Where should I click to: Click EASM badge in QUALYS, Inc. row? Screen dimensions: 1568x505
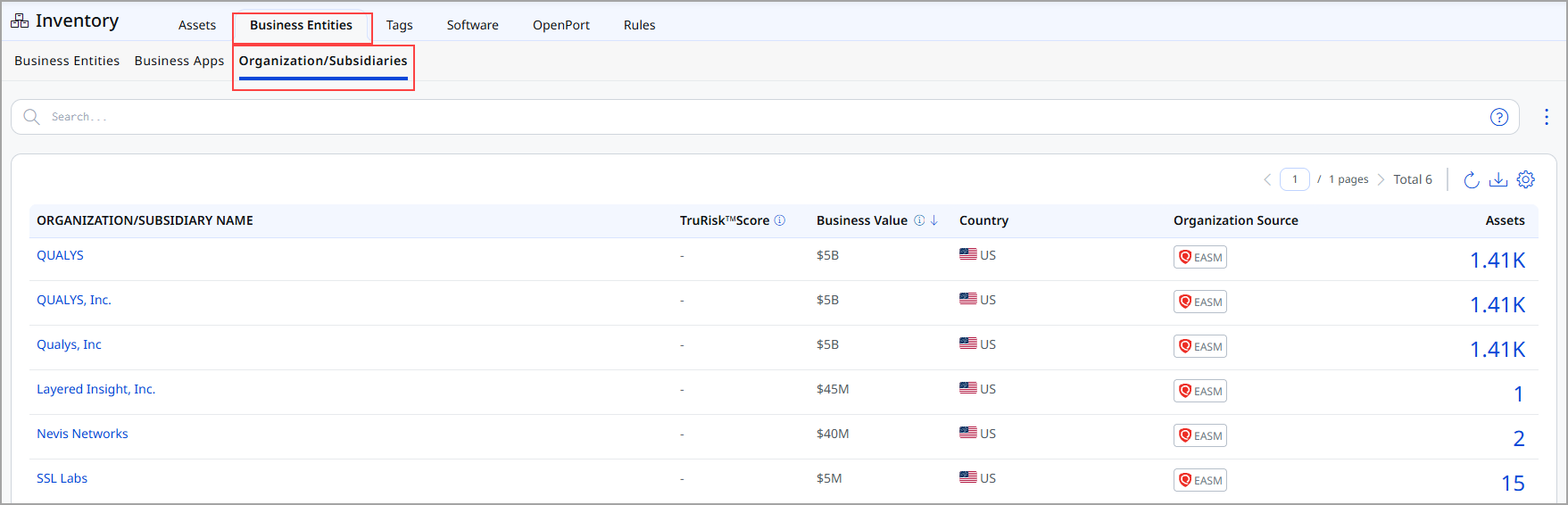coord(1199,302)
